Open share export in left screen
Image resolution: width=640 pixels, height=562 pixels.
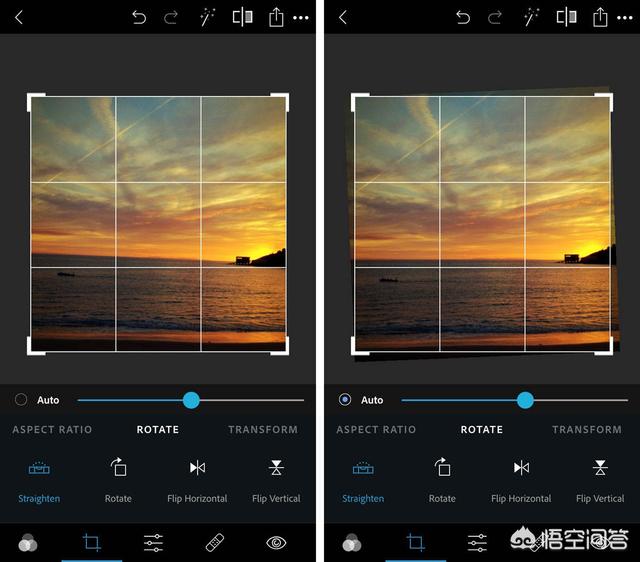(276, 18)
